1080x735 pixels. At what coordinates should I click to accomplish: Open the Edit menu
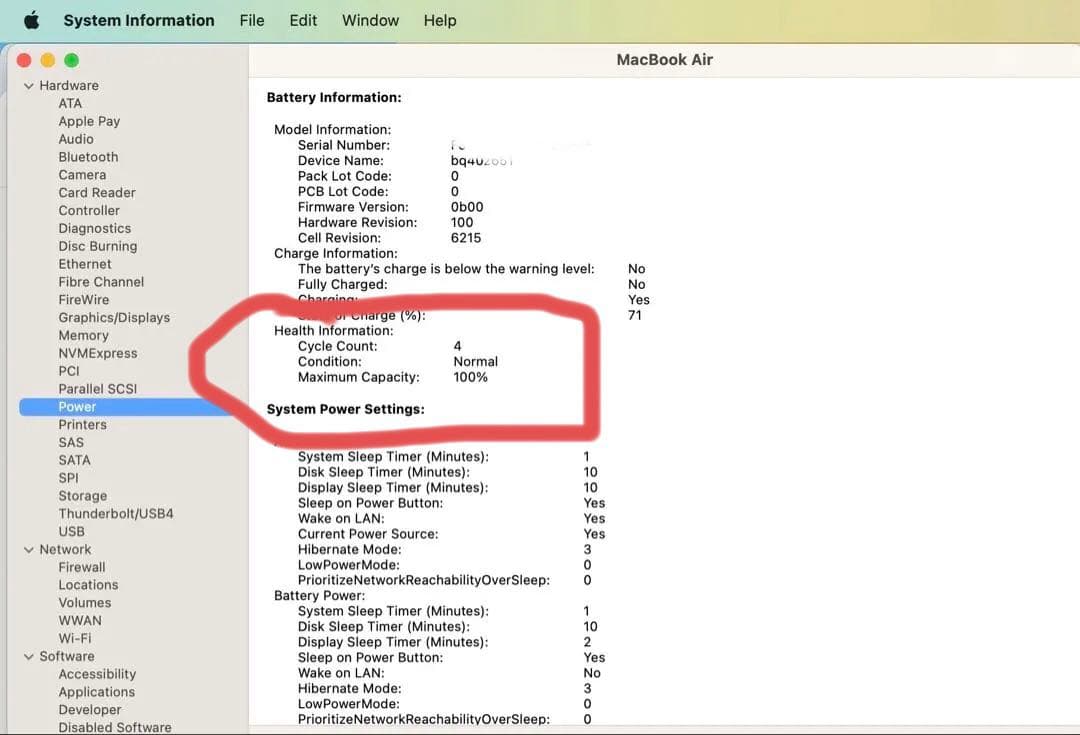(x=303, y=20)
